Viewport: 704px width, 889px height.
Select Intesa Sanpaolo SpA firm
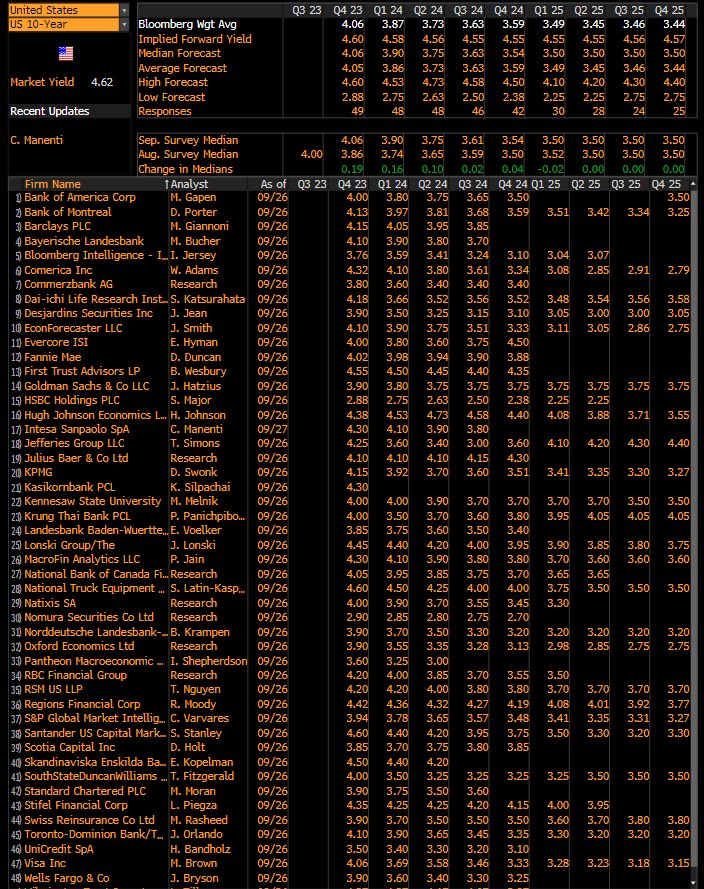pos(77,429)
